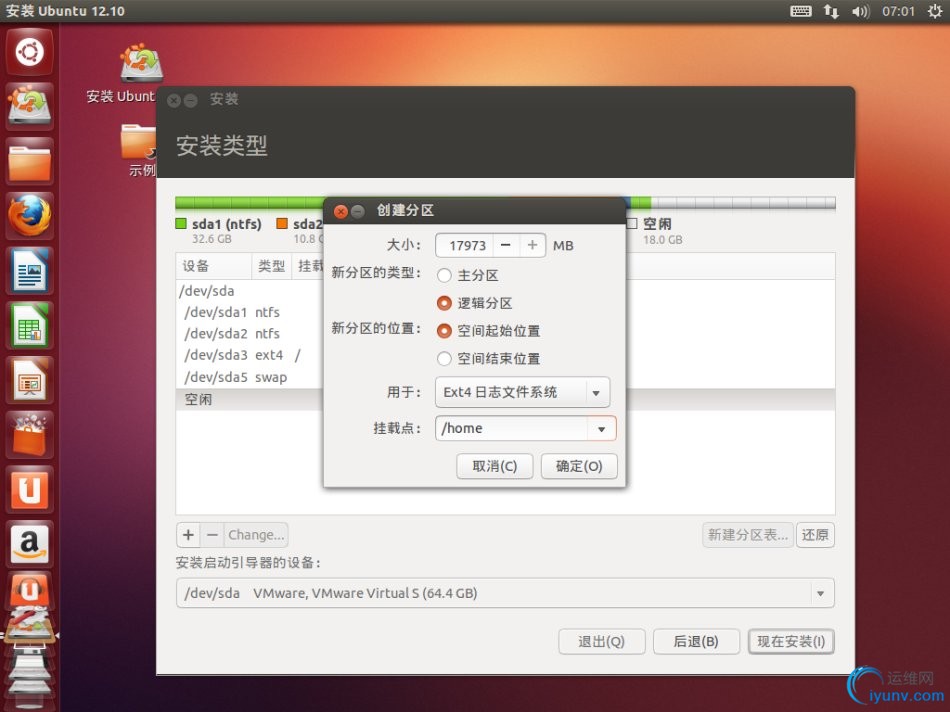Screen dimensions: 950x712
Task: Quit the installer with 退出(Q)
Action: click(x=602, y=641)
